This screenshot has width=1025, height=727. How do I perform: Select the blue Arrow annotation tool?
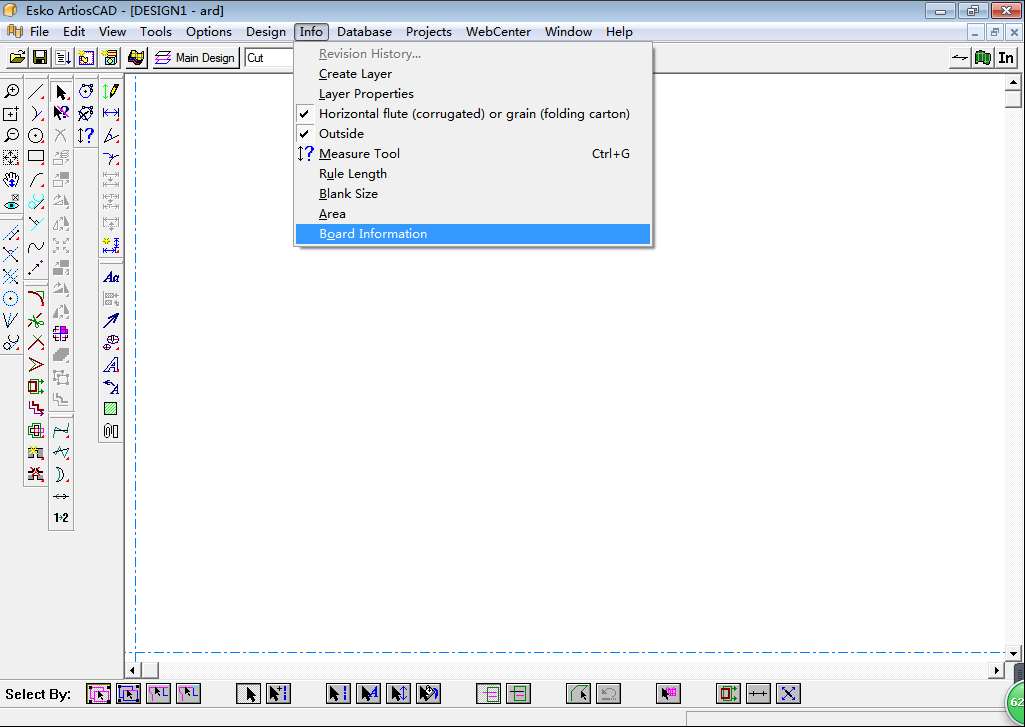coord(111,320)
